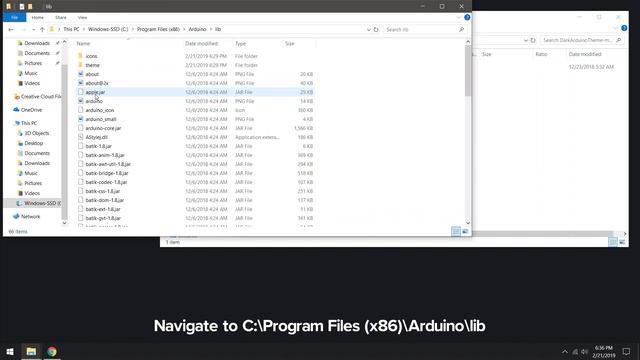Select the arduino_icon file icon
This screenshot has width=640, height=360.
[x=80, y=110]
